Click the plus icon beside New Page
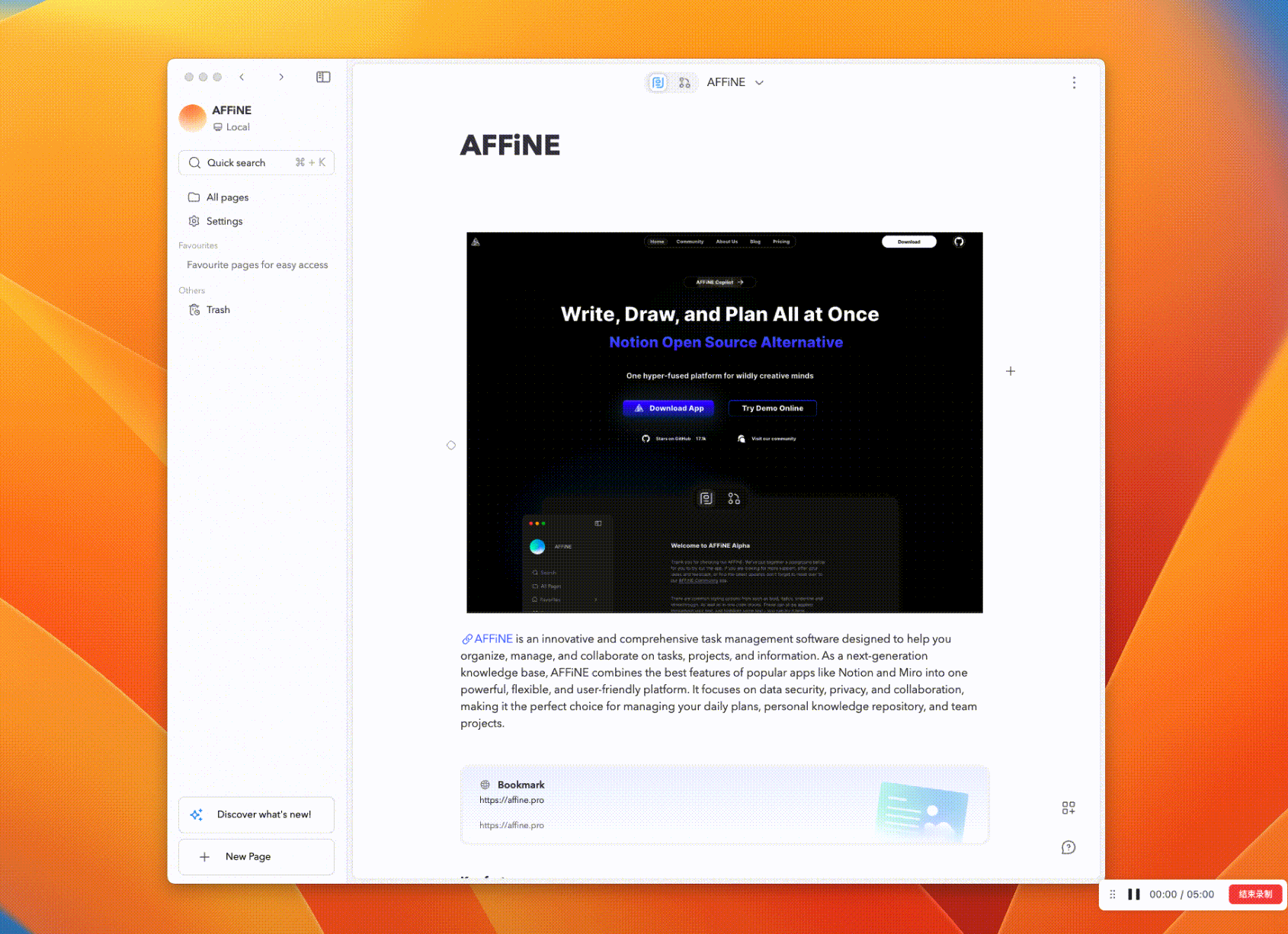 click(204, 857)
